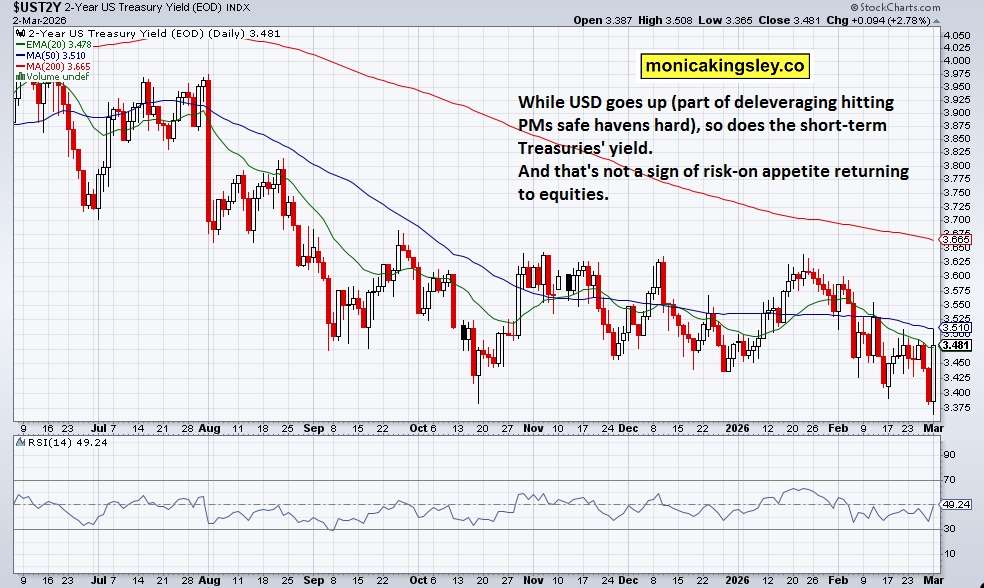Expand the 2-Year US Treasury Yield legend header

(x=100, y=33)
